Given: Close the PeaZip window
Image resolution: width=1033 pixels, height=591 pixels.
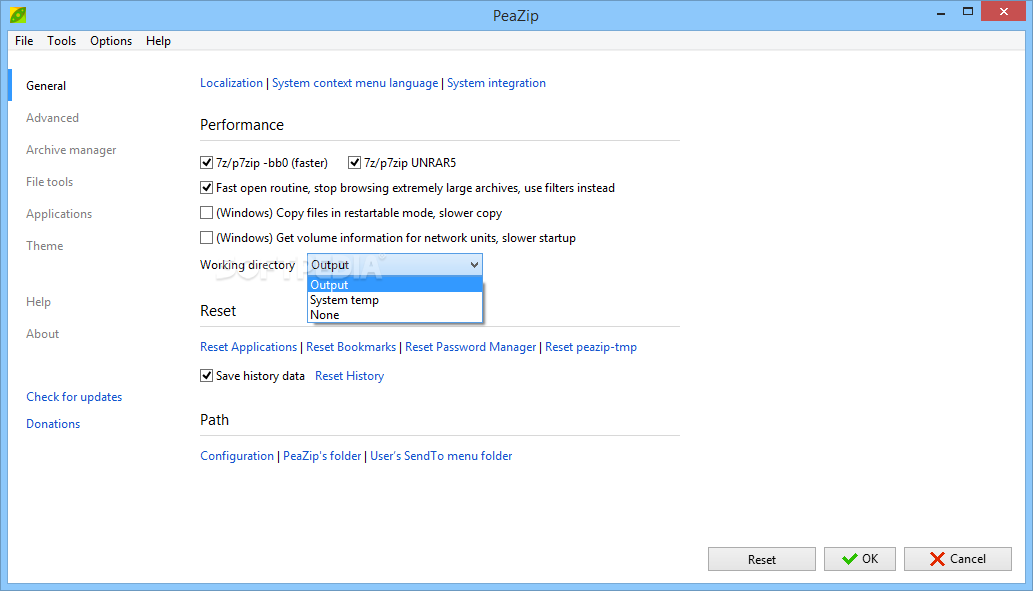Looking at the screenshot, I should pos(1003,12).
